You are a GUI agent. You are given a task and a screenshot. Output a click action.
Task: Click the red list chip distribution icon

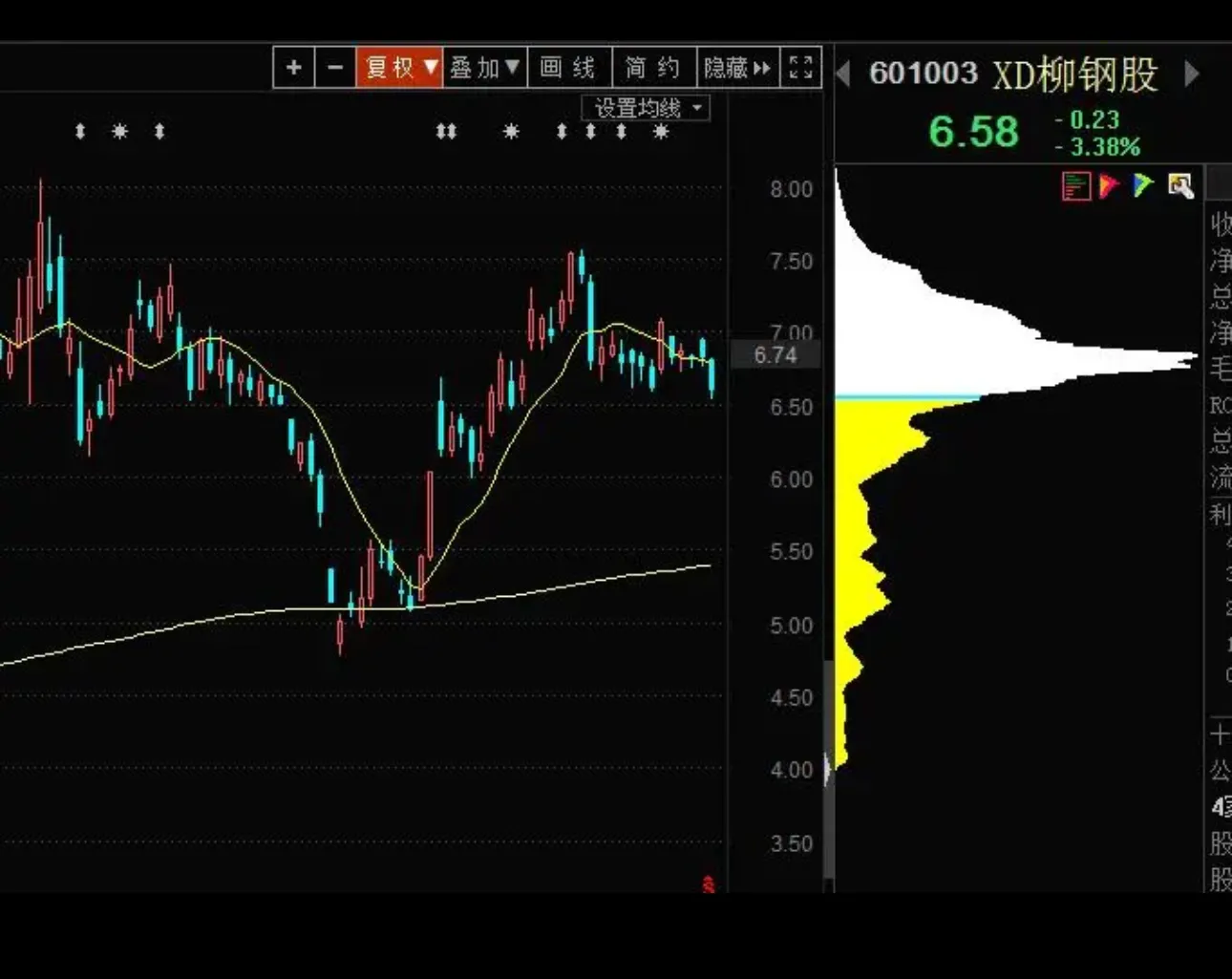click(x=1075, y=186)
